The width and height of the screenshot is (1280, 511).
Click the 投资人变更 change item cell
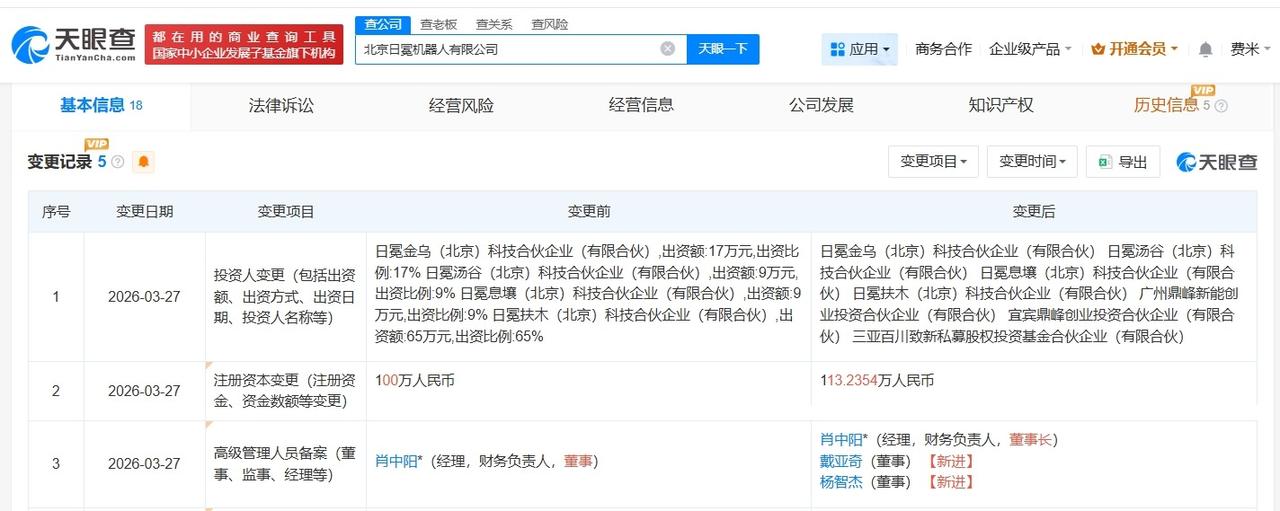(285, 297)
